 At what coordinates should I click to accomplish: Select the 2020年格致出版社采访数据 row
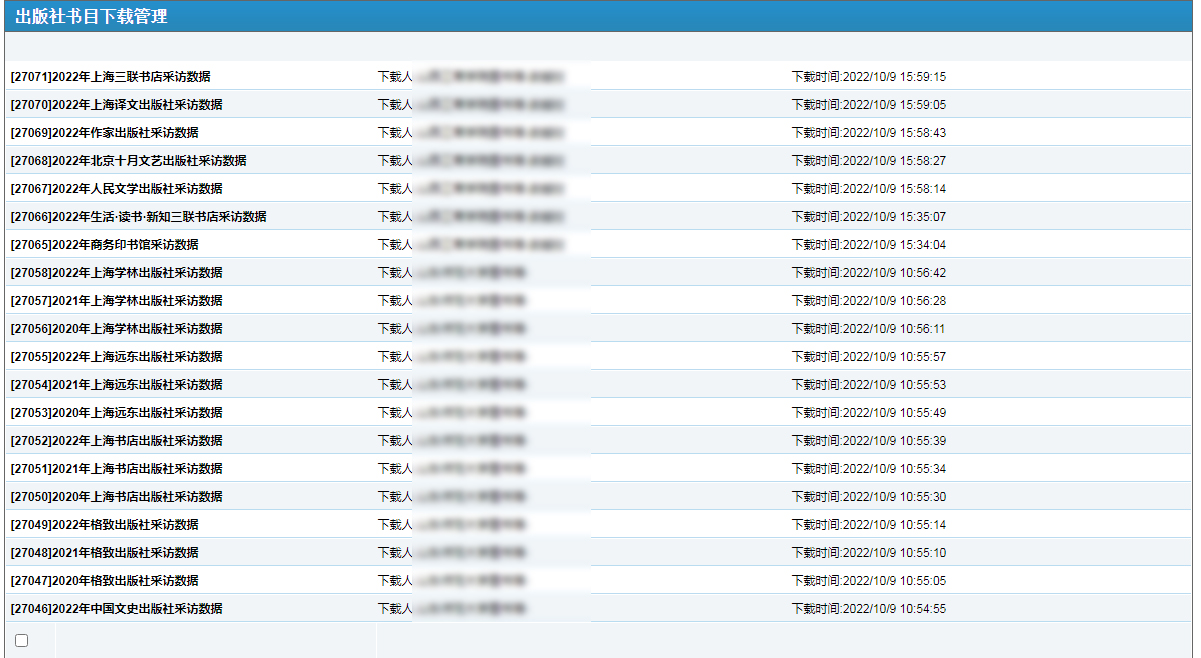(x=104, y=581)
